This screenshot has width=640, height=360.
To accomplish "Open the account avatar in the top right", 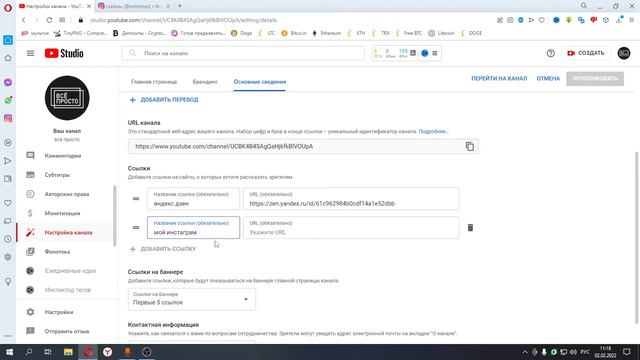I will pyautogui.click(x=624, y=53).
